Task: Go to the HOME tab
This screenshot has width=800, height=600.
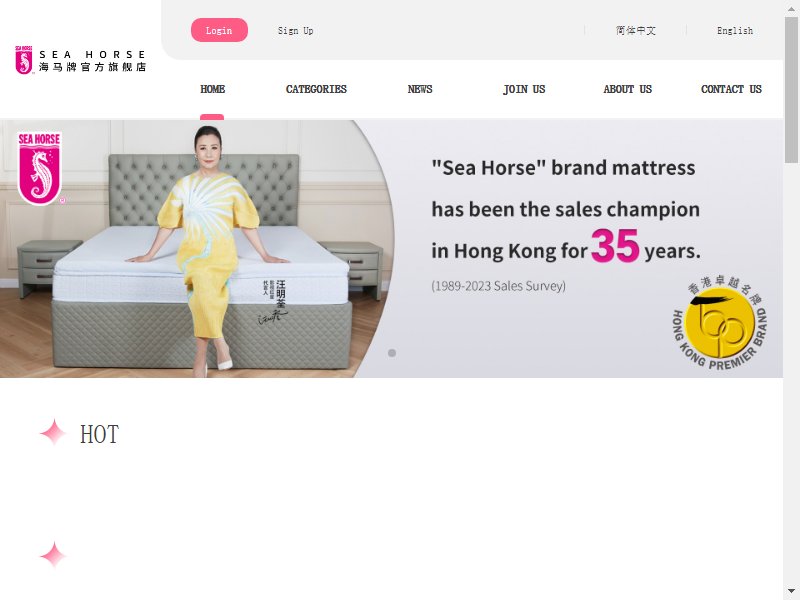Action: (212, 89)
